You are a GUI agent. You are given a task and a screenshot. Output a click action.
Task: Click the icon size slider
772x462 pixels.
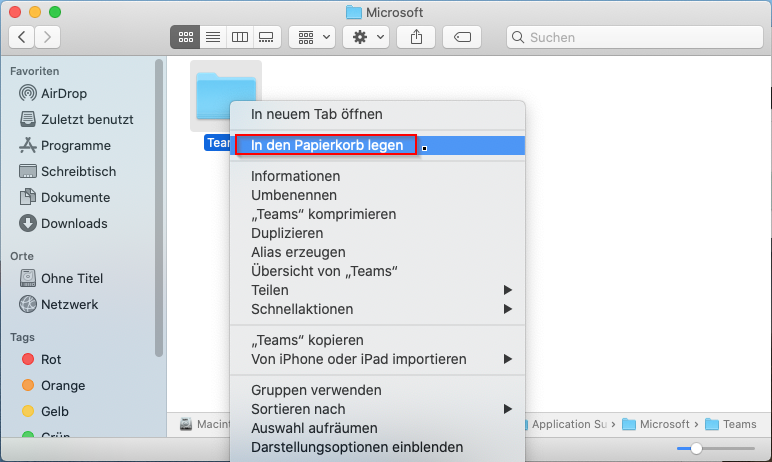point(715,448)
